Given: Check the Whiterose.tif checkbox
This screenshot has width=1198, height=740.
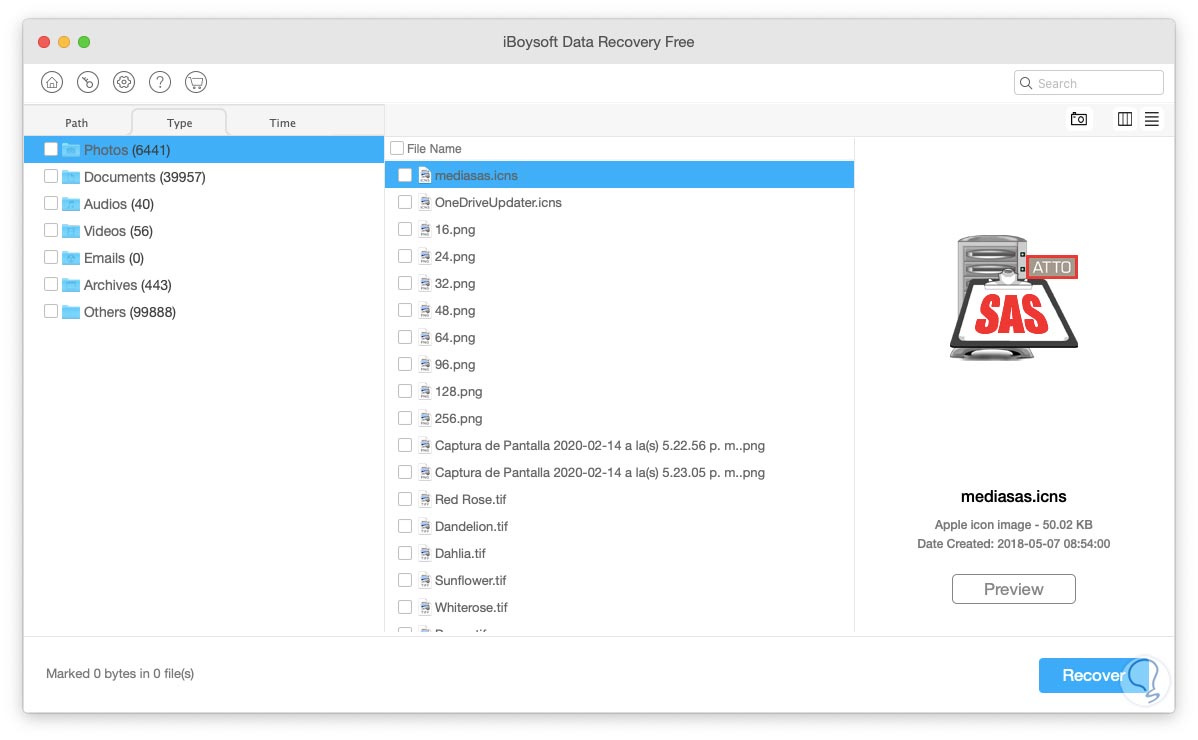Looking at the screenshot, I should (405, 607).
